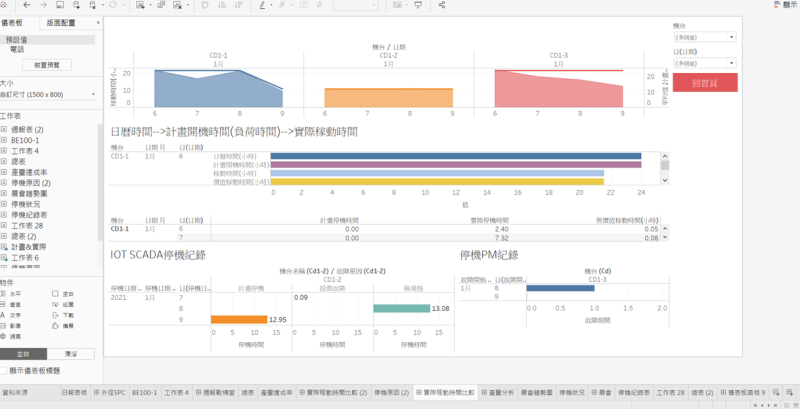This screenshot has width=800, height=409.
Task: Click the New worksheet icon beside bottom tabs
Action: 776,392
